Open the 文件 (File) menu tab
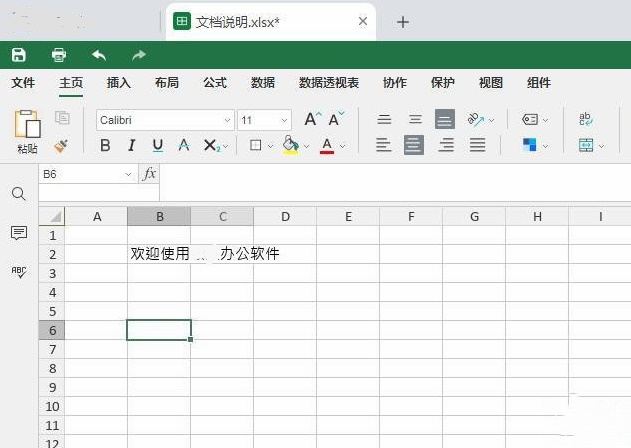Screen dimensions: 631x448 (x=23, y=83)
